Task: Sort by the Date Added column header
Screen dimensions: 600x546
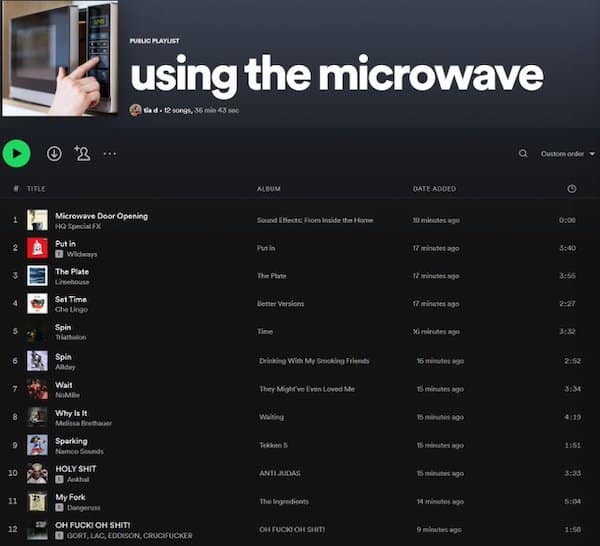Action: (x=434, y=188)
